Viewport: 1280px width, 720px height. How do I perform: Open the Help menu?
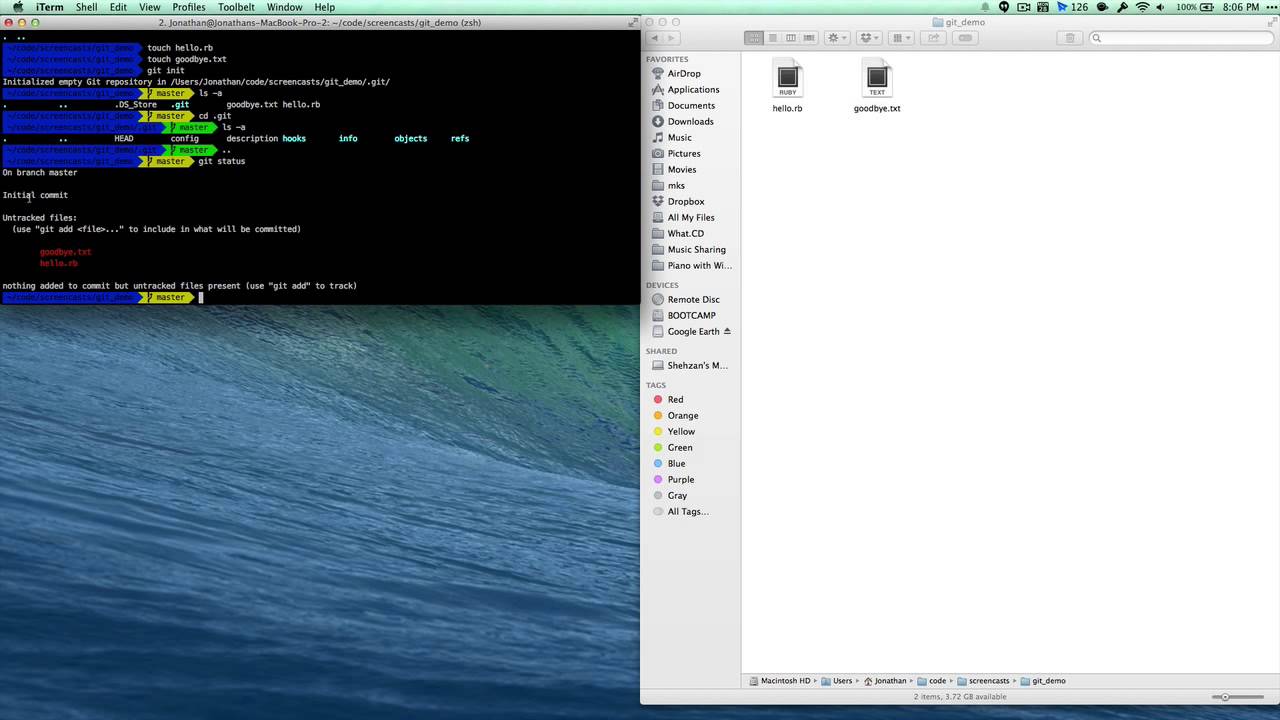[x=325, y=7]
